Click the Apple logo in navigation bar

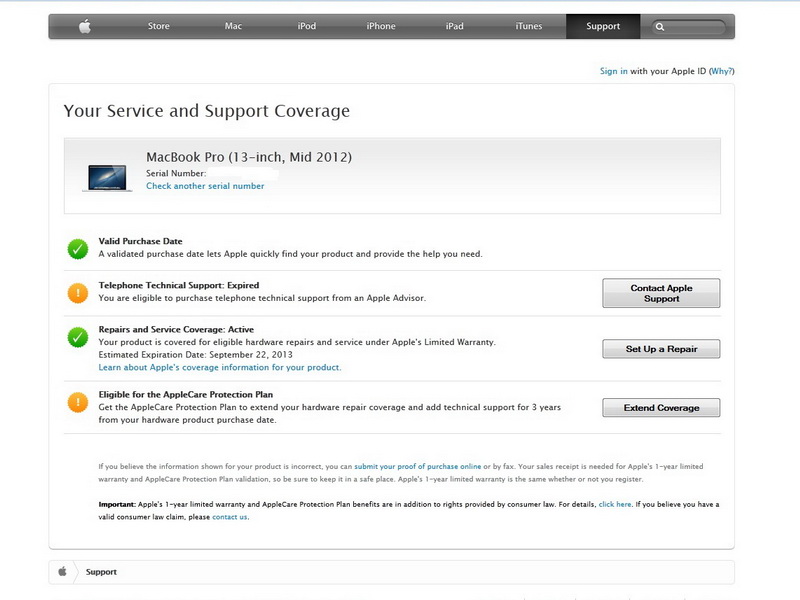click(x=85, y=26)
